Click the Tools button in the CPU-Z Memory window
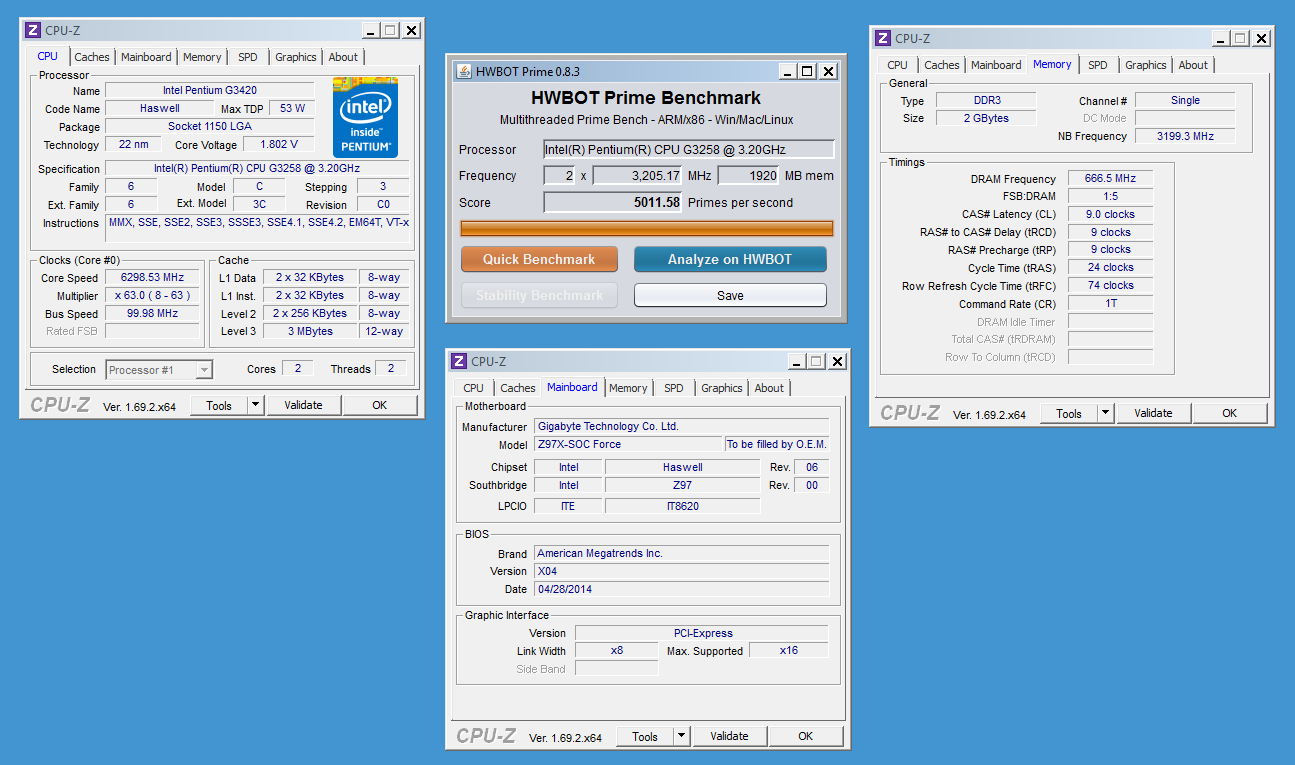Screen dimensions: 1295x765 pyautogui.click(x=1069, y=413)
